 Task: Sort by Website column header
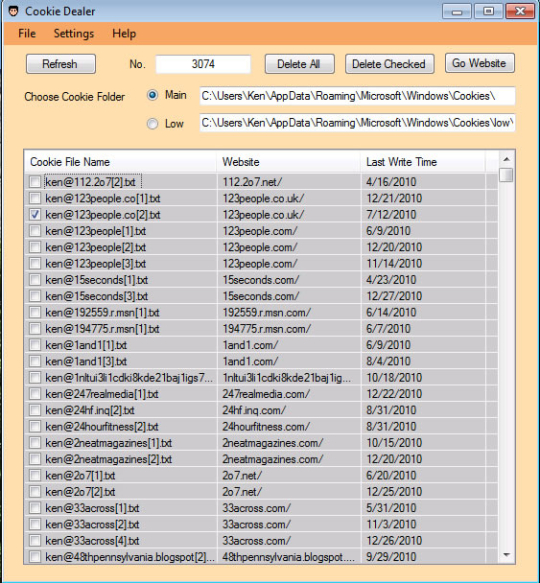[288, 162]
